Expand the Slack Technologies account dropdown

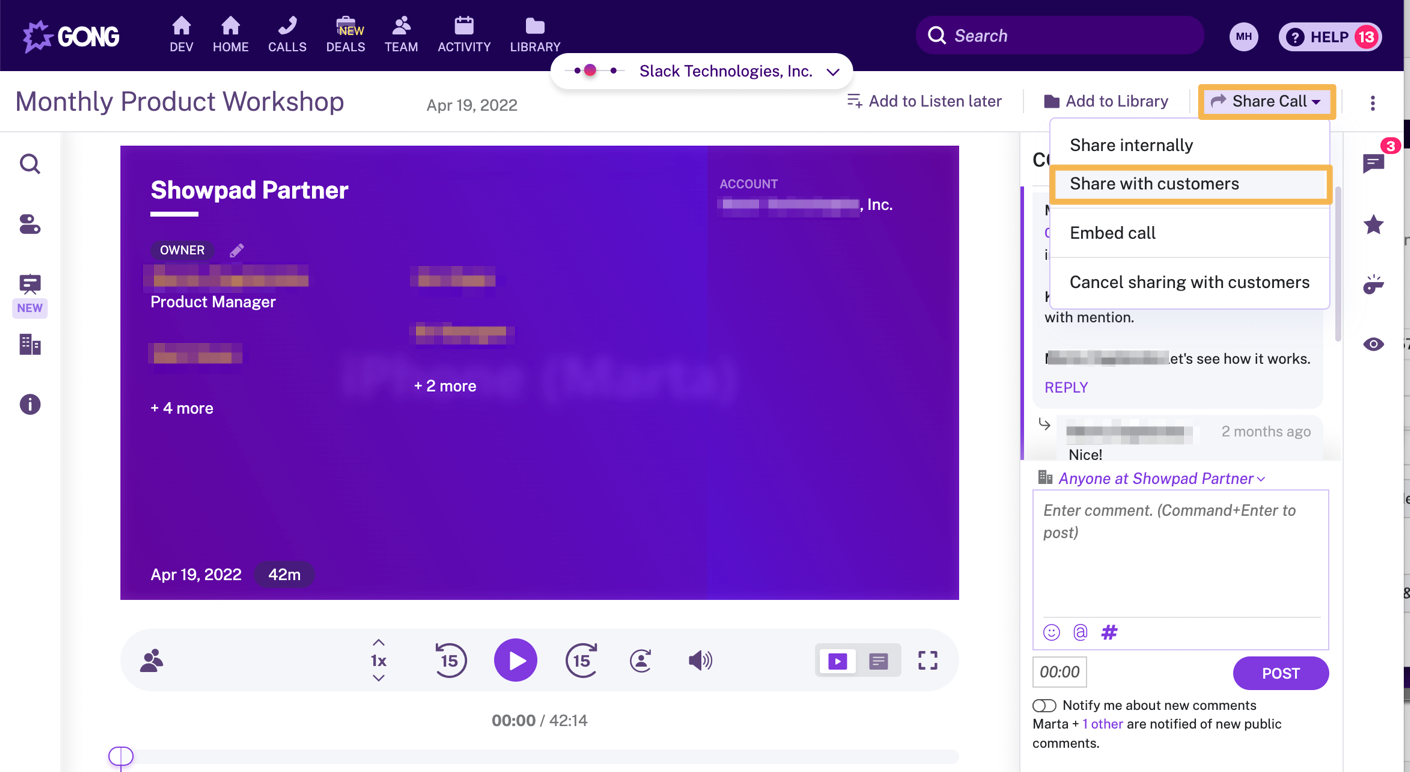pyautogui.click(x=832, y=72)
